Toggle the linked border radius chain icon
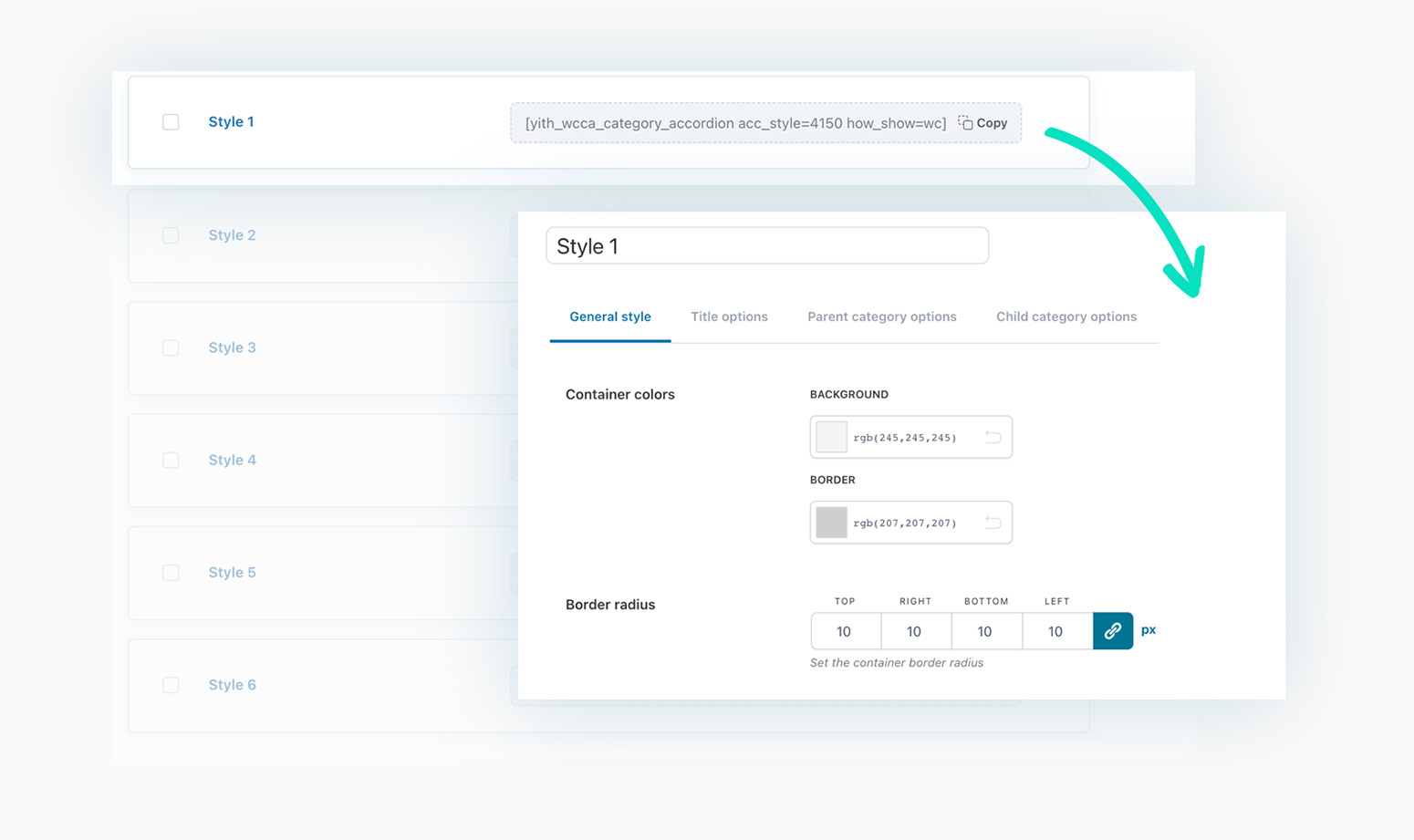Screen dimensions: 1414x840 (1112, 631)
